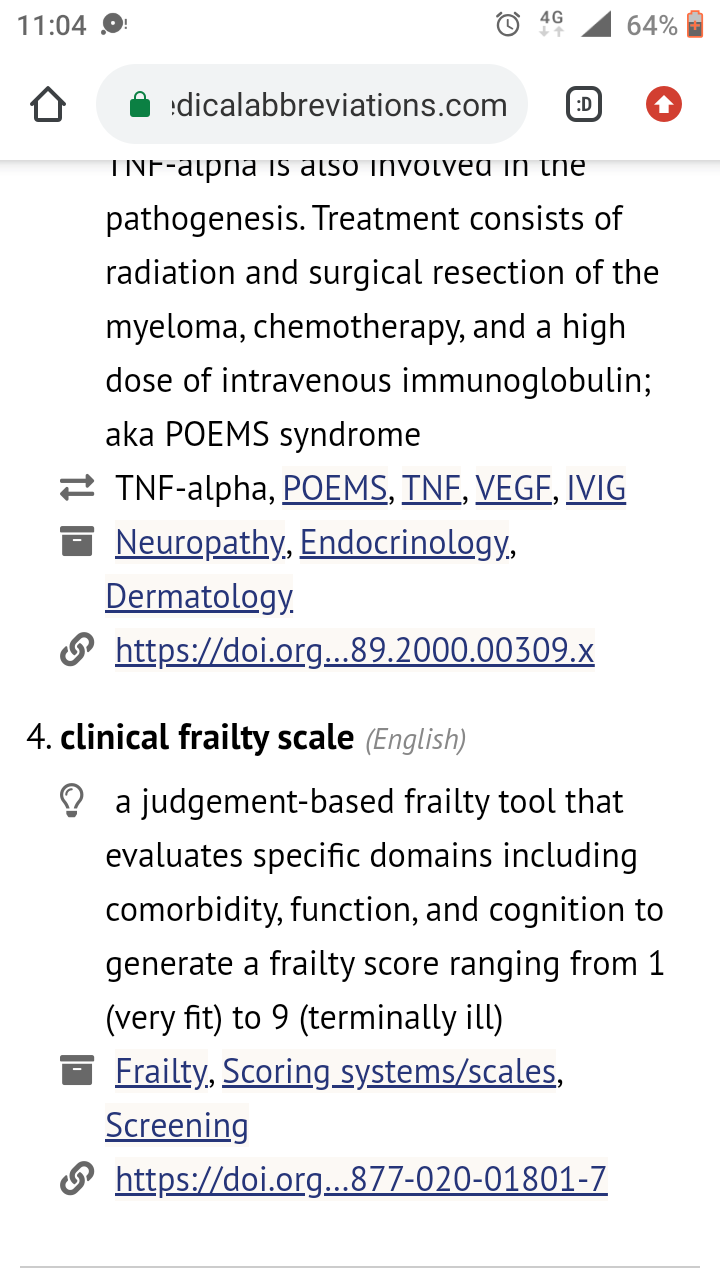Image resolution: width=720 pixels, height=1280 pixels.
Task: Tap the category box icon beside Frailty
Action: pyautogui.click(x=76, y=1071)
